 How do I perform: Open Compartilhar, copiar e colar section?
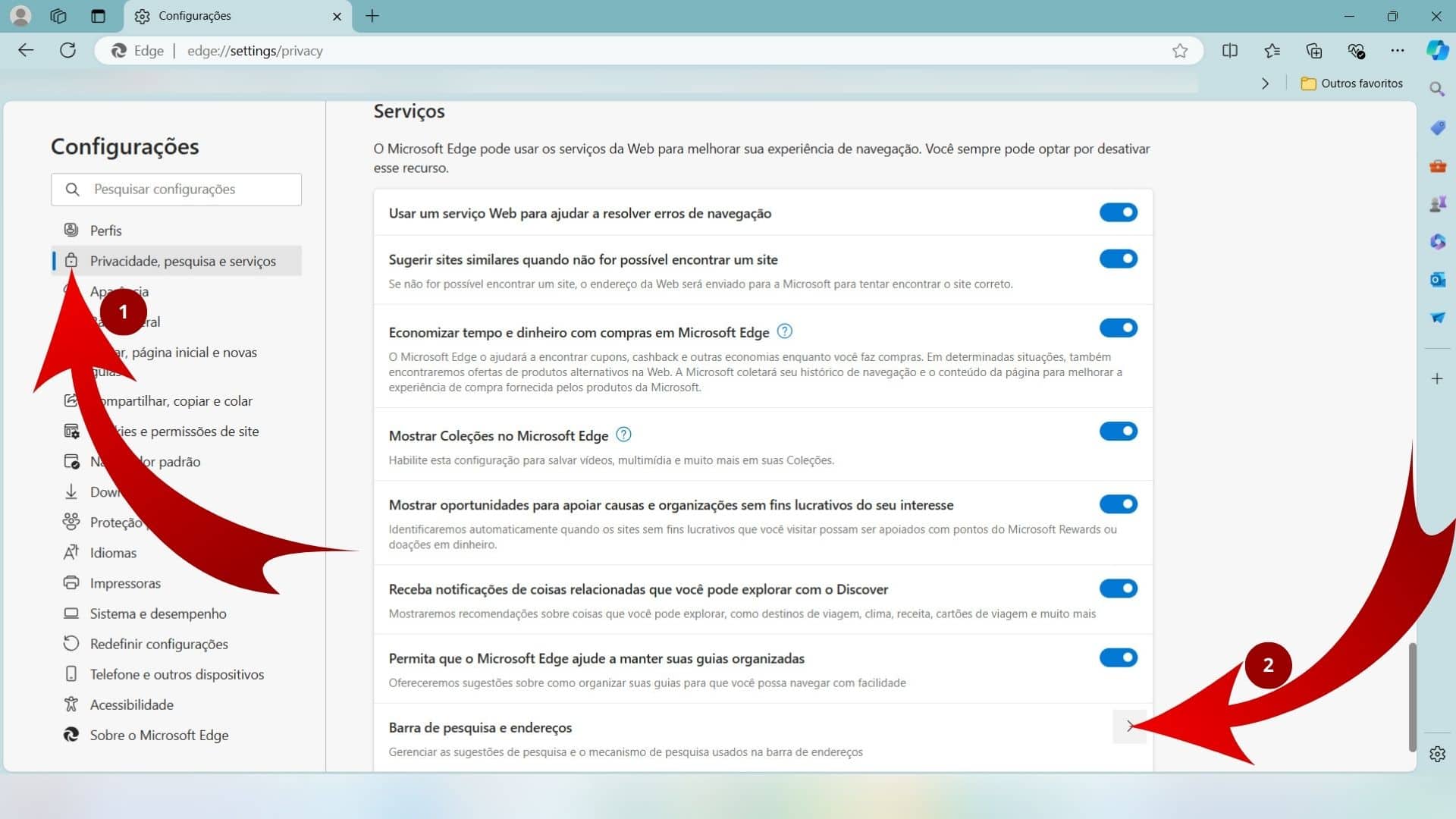pyautogui.click(x=176, y=400)
